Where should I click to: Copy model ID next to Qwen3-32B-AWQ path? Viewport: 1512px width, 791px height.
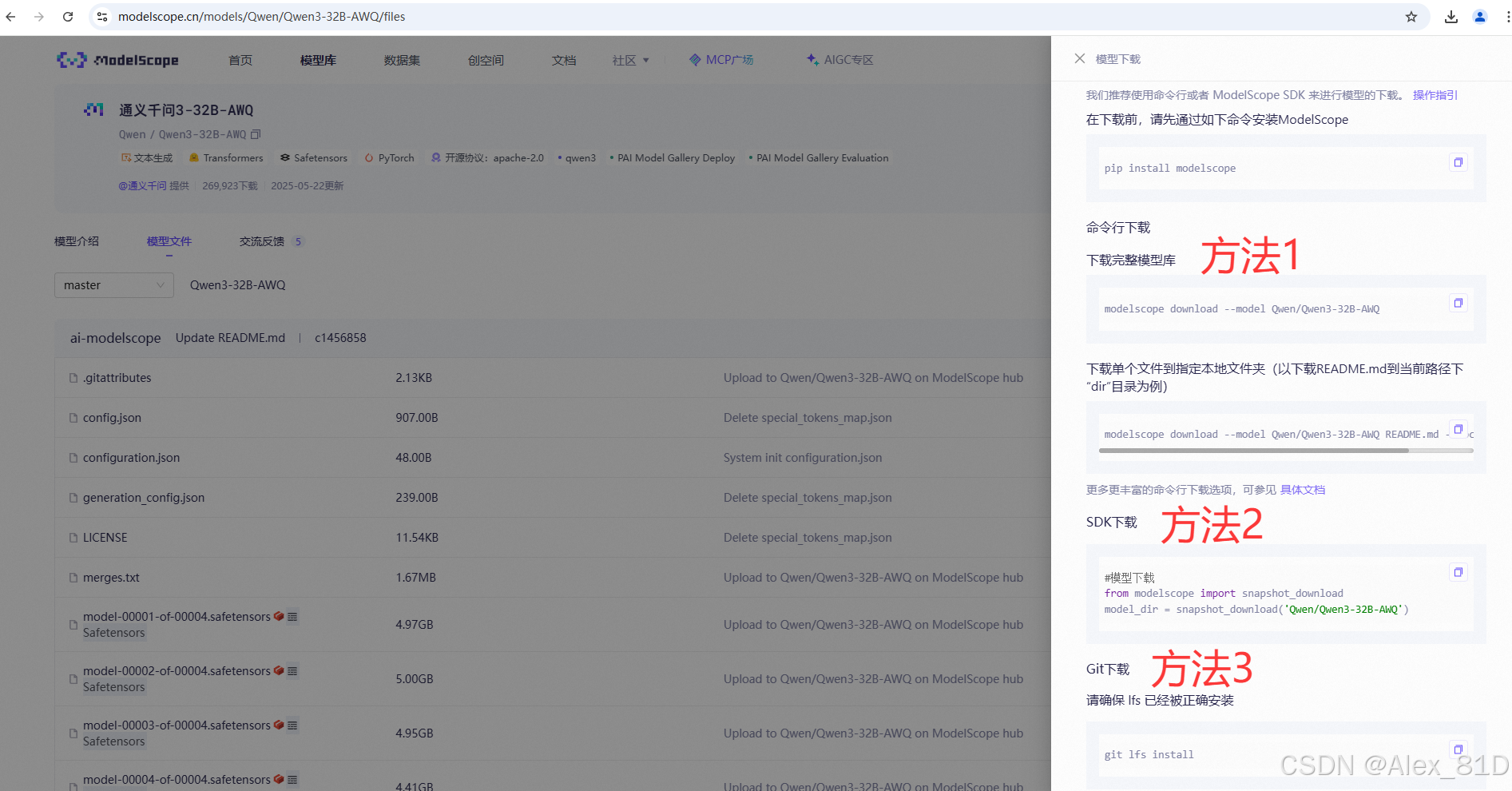[x=256, y=134]
